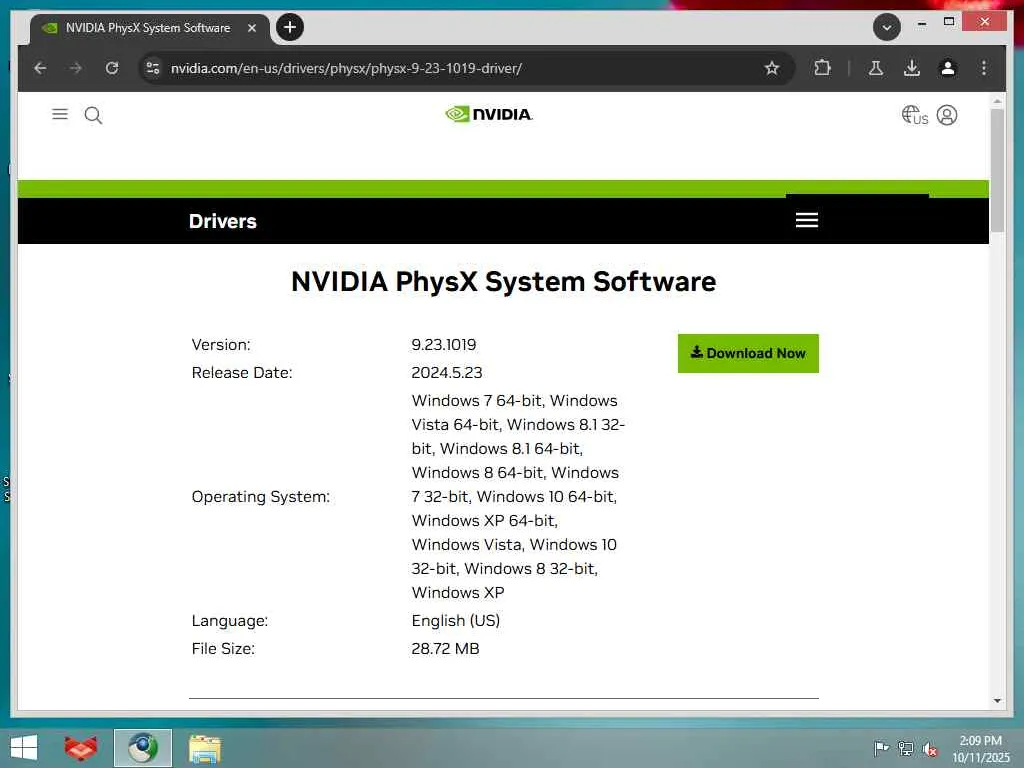Open the NVIDIA site search

click(93, 116)
